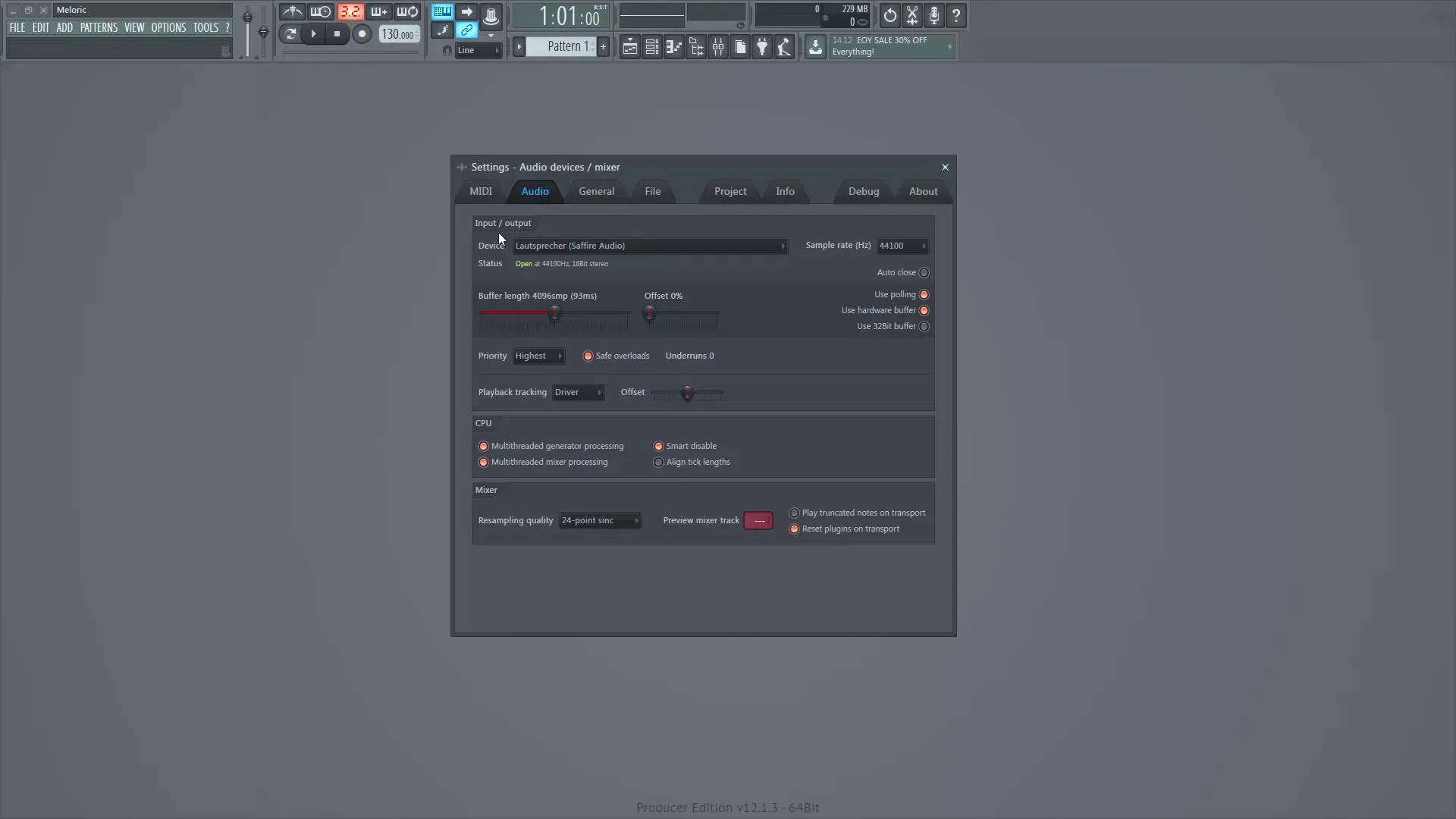Toggle Use hardware buffer option
The image size is (1456, 819).
pyautogui.click(x=924, y=310)
